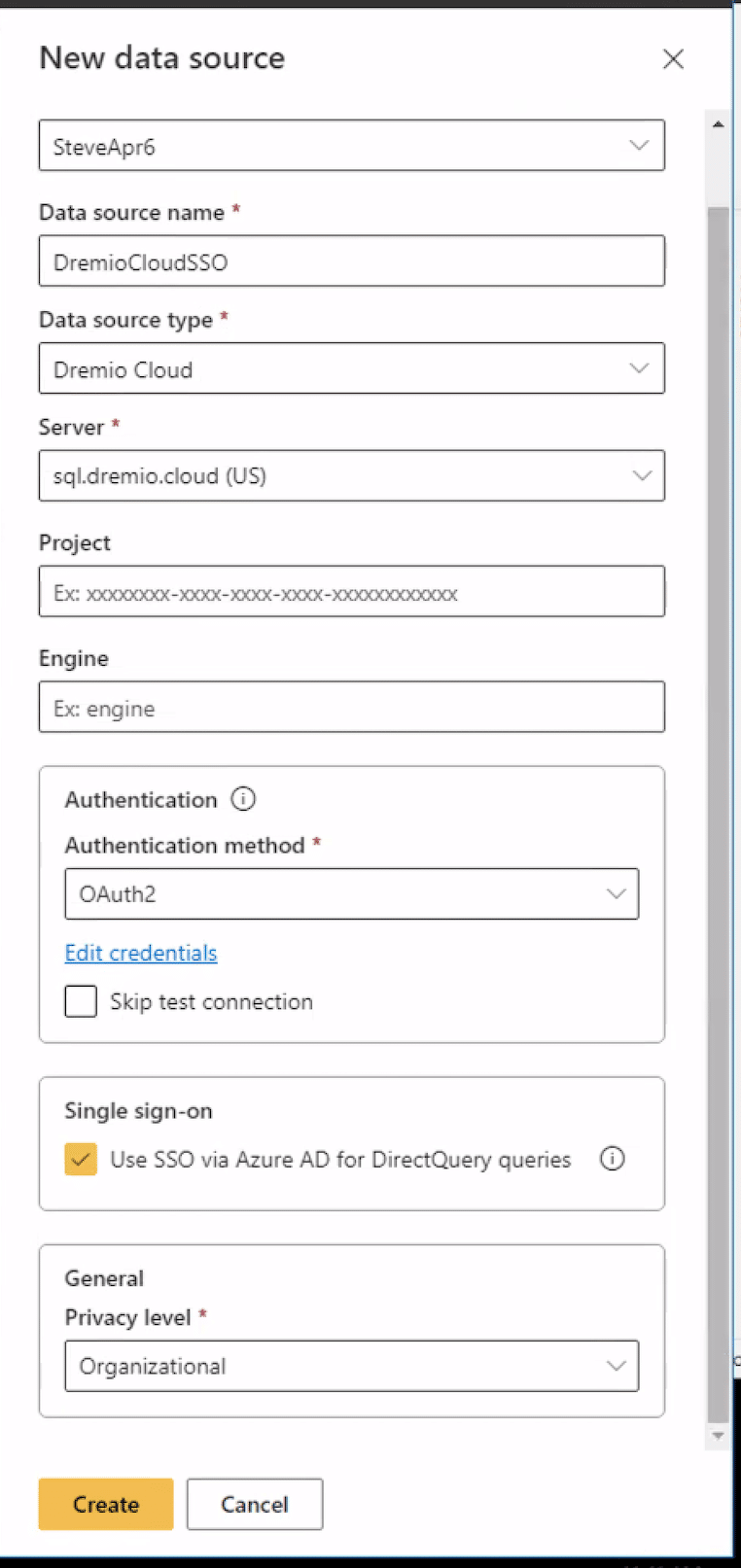This screenshot has width=741, height=1568.
Task: Open the Authentication method dropdown showing OAuth2
Action: (x=352, y=893)
